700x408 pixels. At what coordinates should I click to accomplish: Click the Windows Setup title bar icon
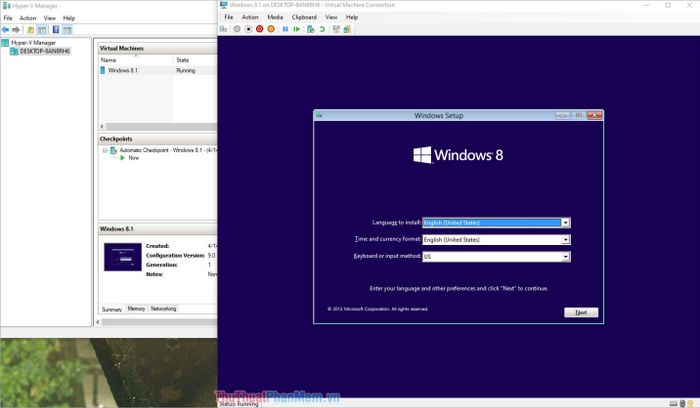pyautogui.click(x=319, y=115)
